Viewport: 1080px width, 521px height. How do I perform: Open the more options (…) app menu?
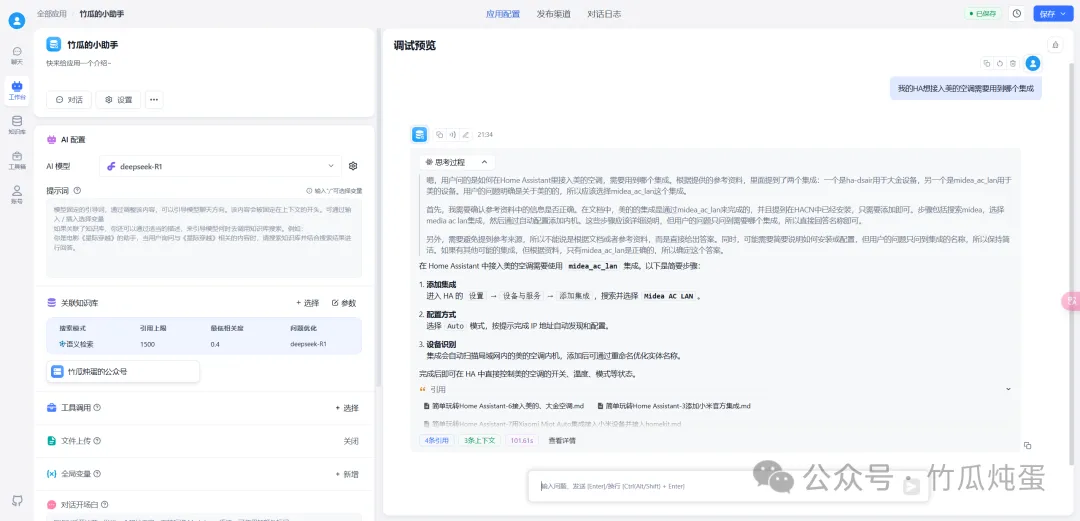pyautogui.click(x=154, y=100)
